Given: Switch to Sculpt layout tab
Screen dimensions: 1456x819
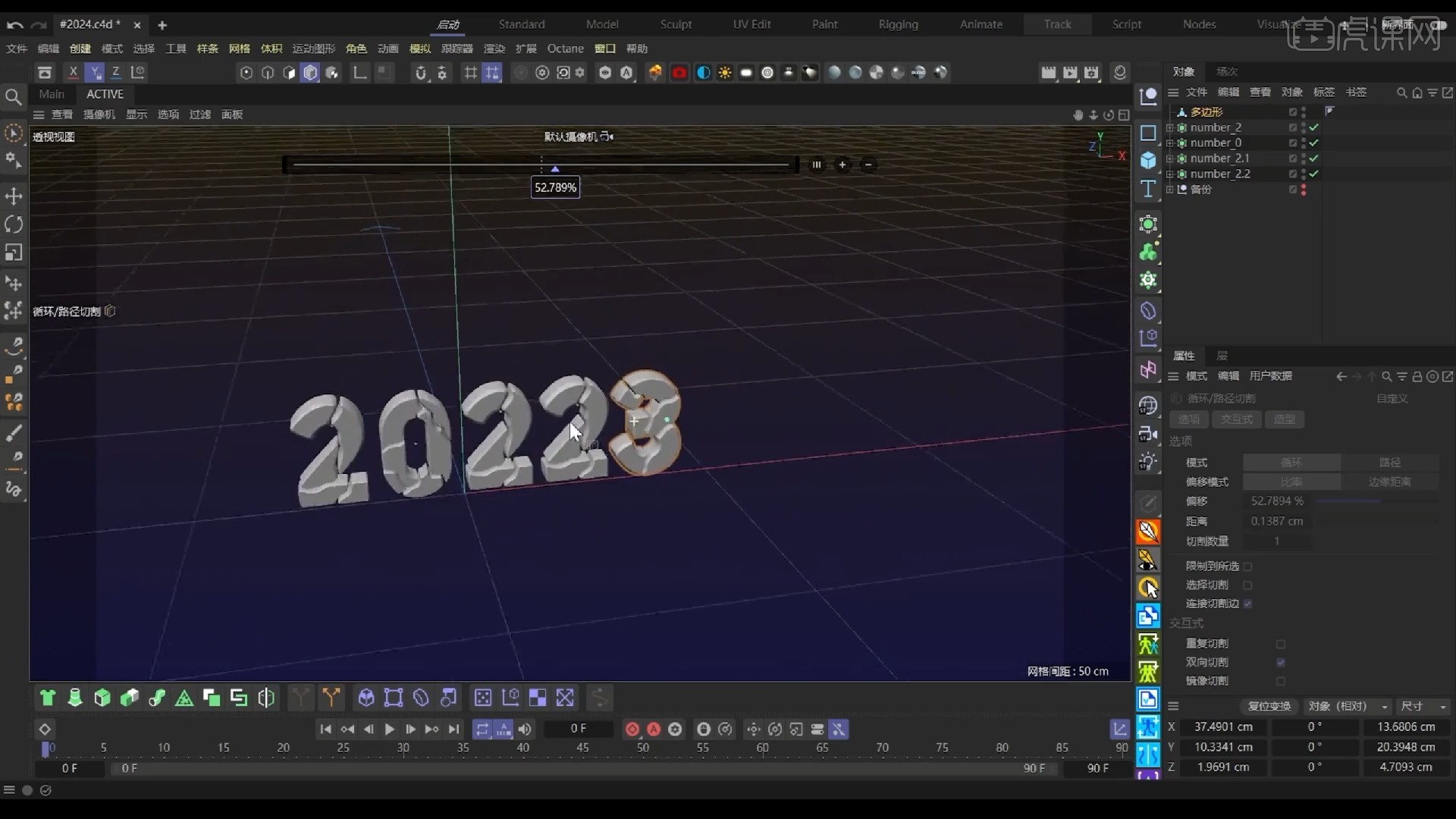Looking at the screenshot, I should point(676,24).
